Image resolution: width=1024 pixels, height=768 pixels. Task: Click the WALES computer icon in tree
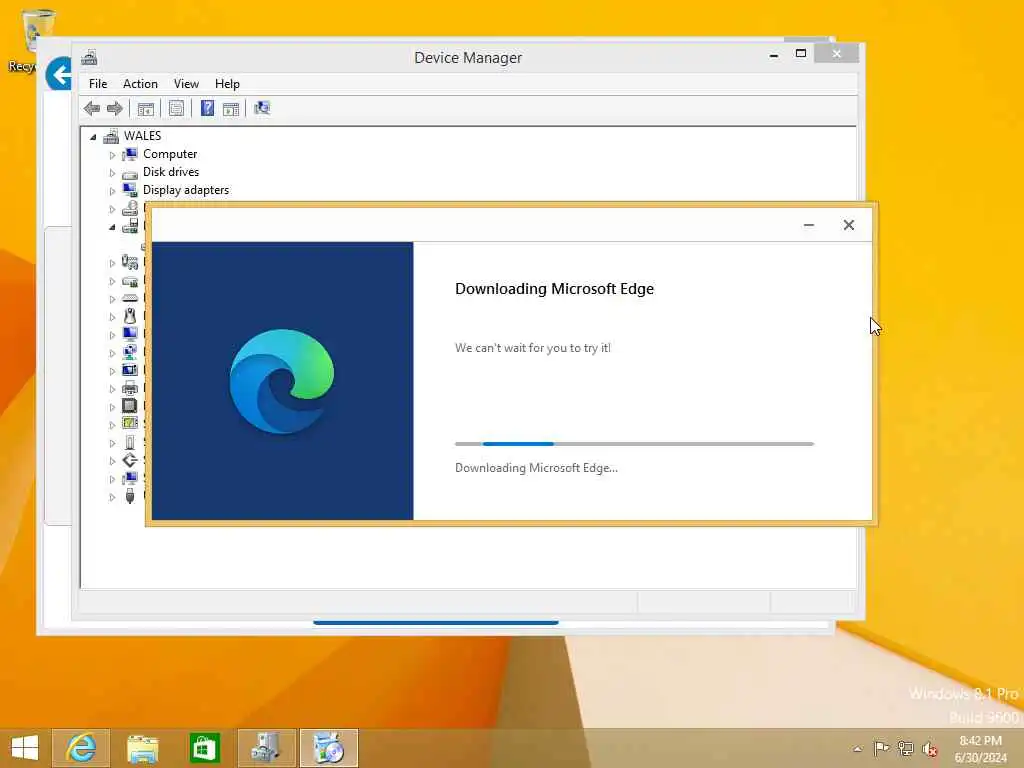(x=111, y=136)
